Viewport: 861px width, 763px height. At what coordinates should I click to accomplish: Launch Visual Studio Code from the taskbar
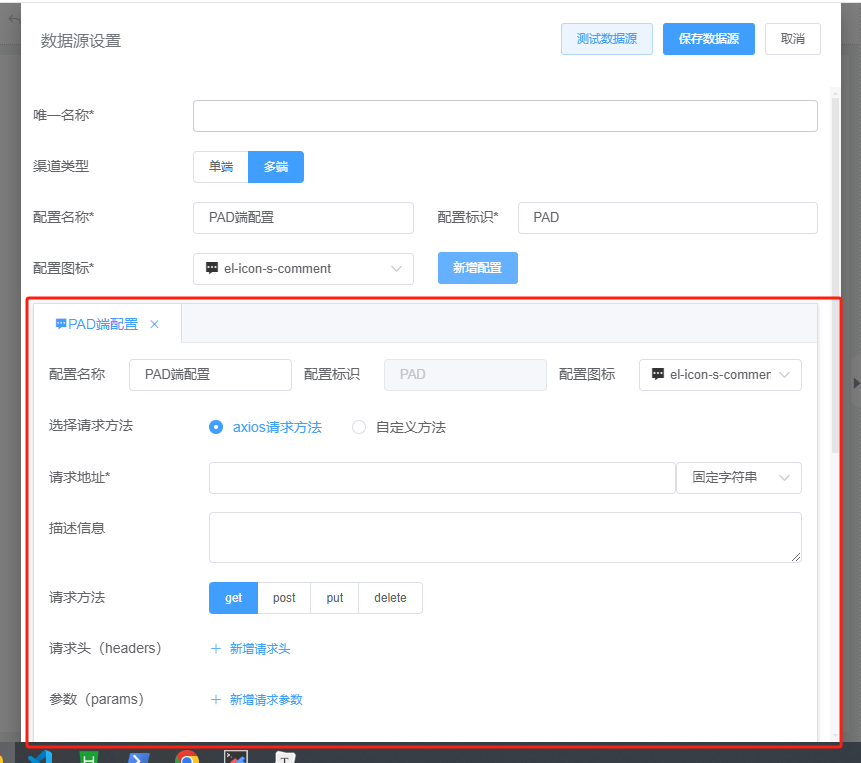click(x=40, y=757)
